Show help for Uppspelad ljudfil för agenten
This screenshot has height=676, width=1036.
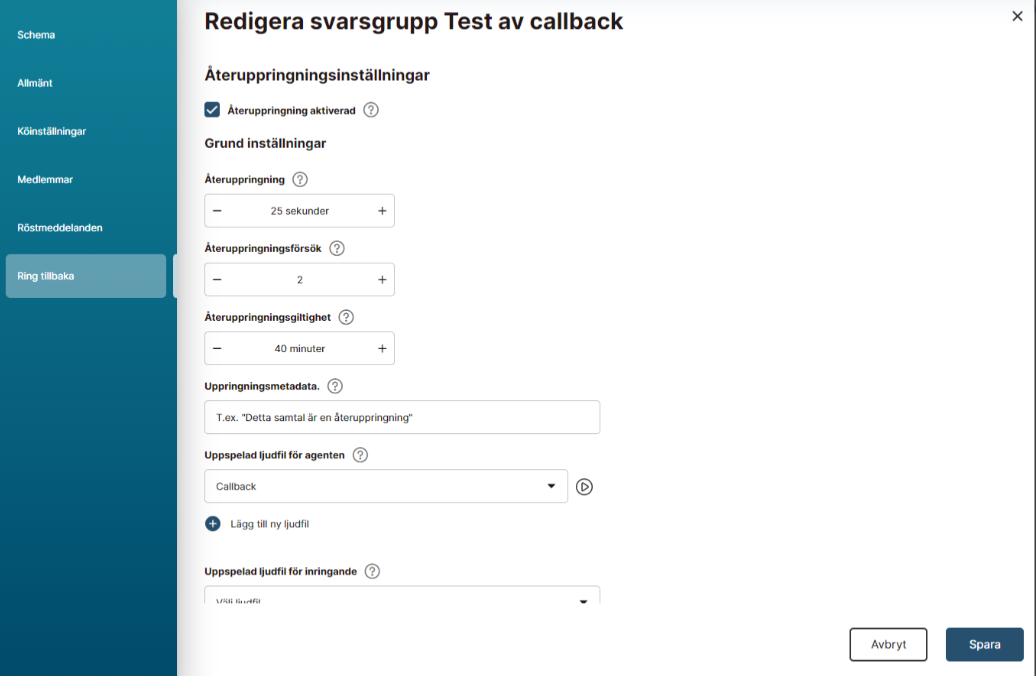360,455
